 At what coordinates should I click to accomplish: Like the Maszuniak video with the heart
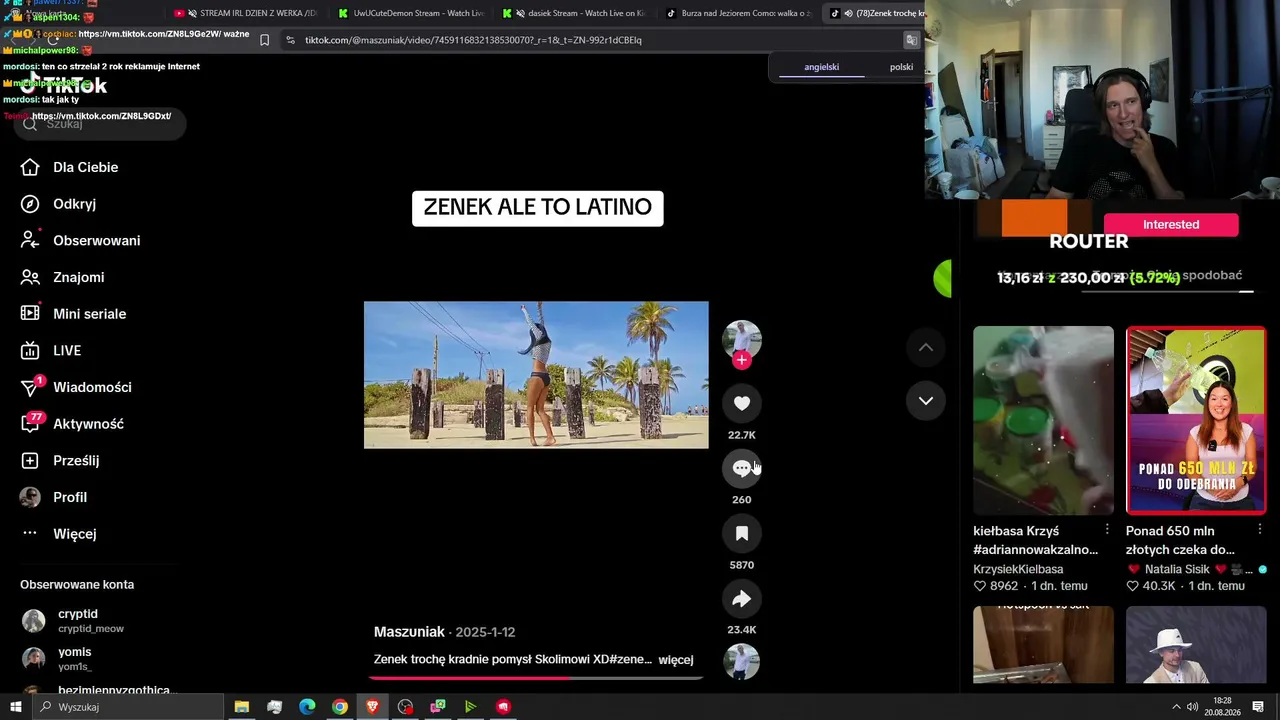coord(742,403)
